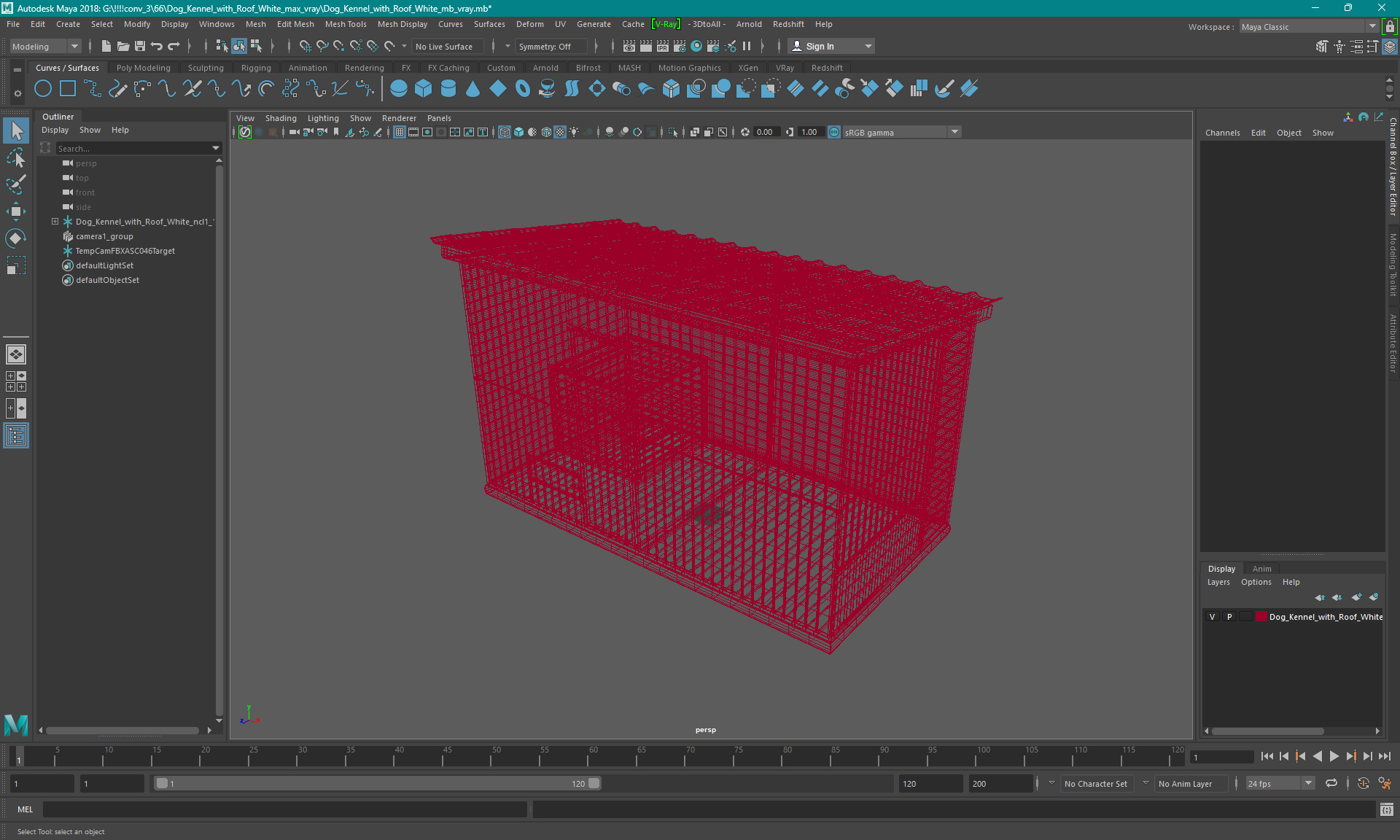
Task: Click the New Scene icon
Action: pyautogui.click(x=106, y=46)
